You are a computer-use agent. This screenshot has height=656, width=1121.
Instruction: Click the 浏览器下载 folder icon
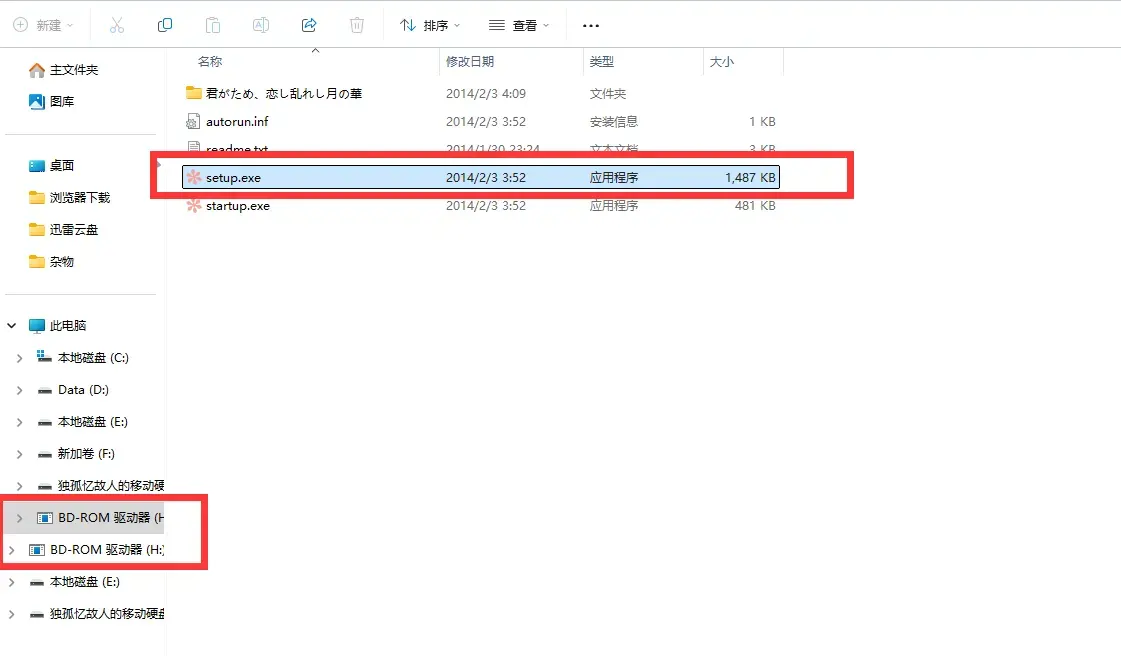pyautogui.click(x=36, y=197)
